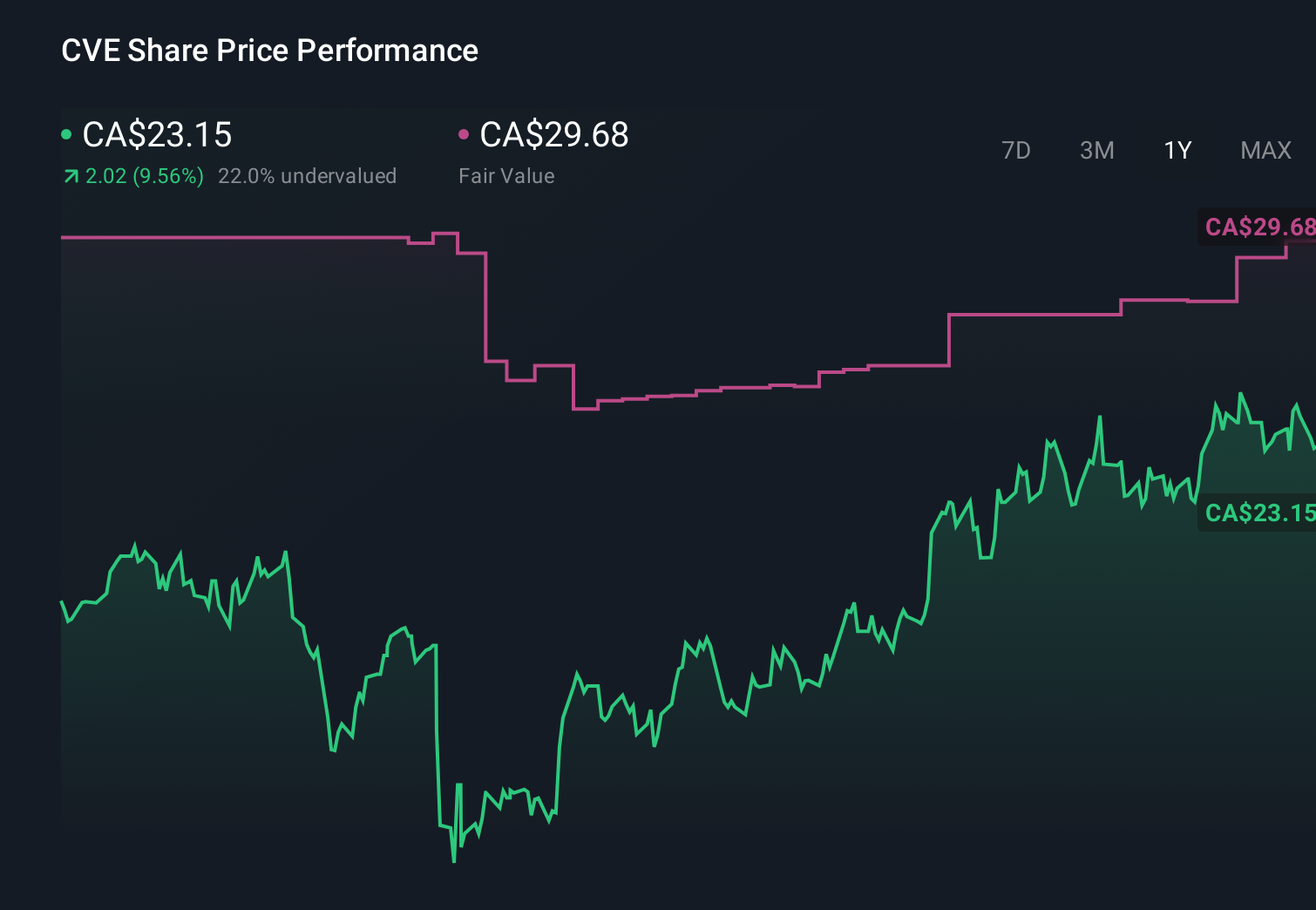Switch to the 3M time range
Screen dimensions: 1316x910
tap(1096, 150)
